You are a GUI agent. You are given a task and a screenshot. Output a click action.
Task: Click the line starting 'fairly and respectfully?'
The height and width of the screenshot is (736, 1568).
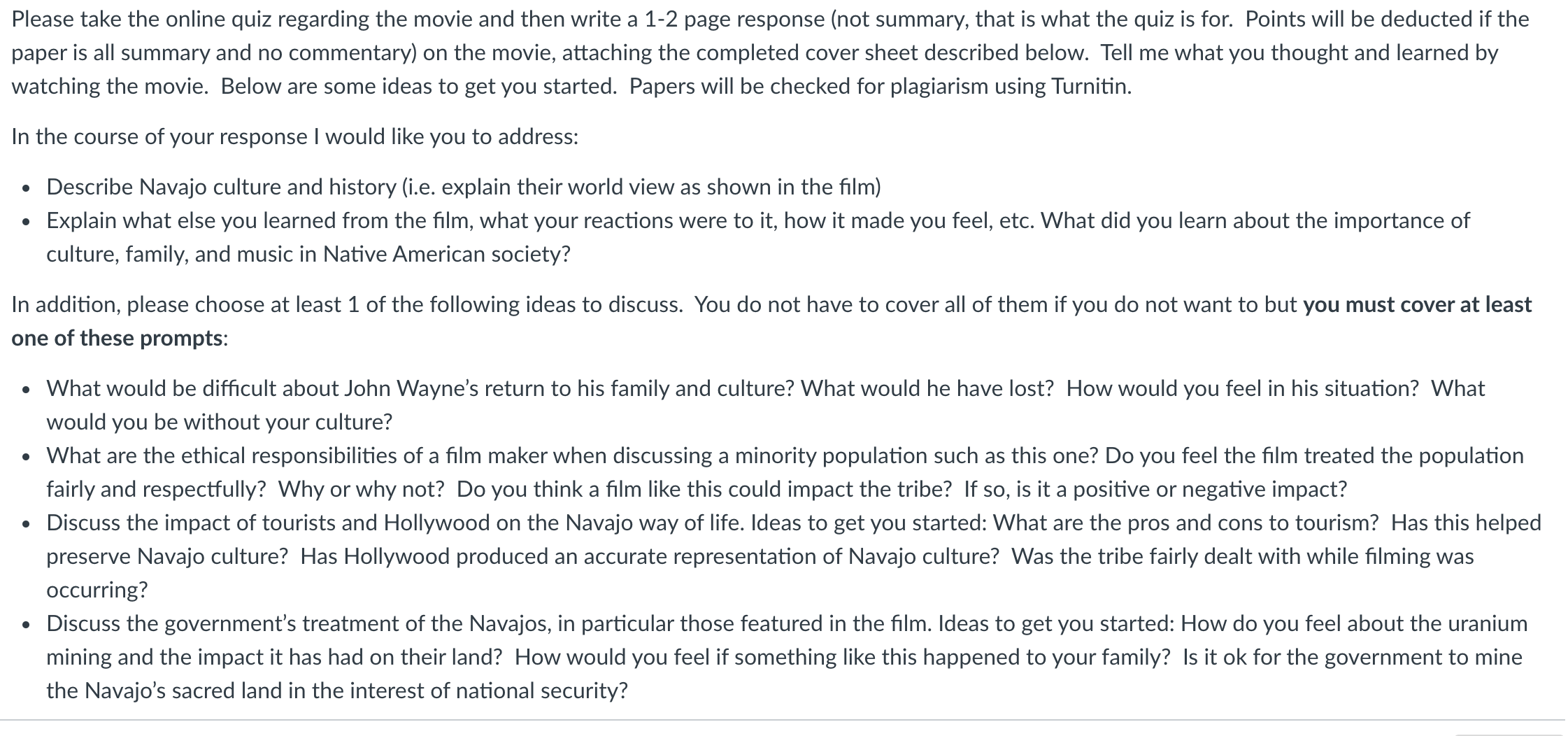[x=697, y=489]
